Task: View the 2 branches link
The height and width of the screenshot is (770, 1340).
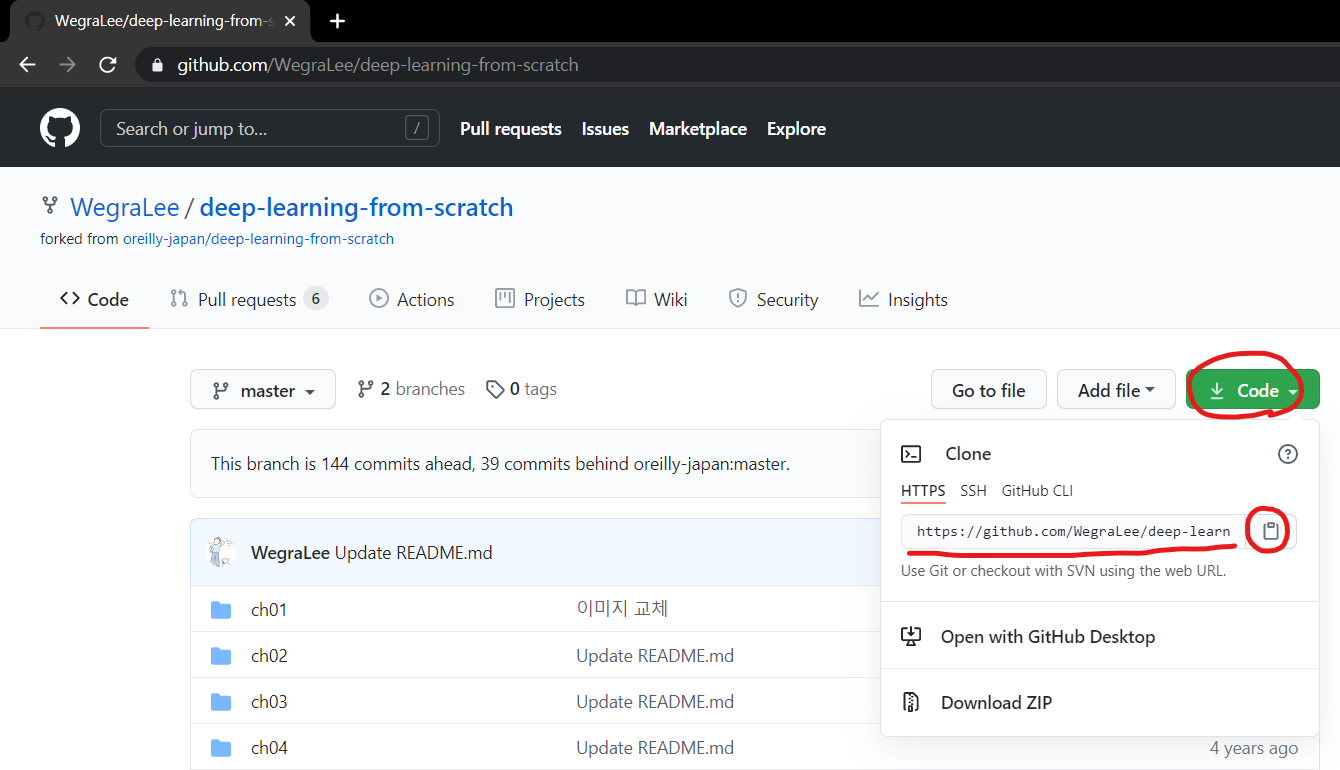Action: [x=411, y=389]
